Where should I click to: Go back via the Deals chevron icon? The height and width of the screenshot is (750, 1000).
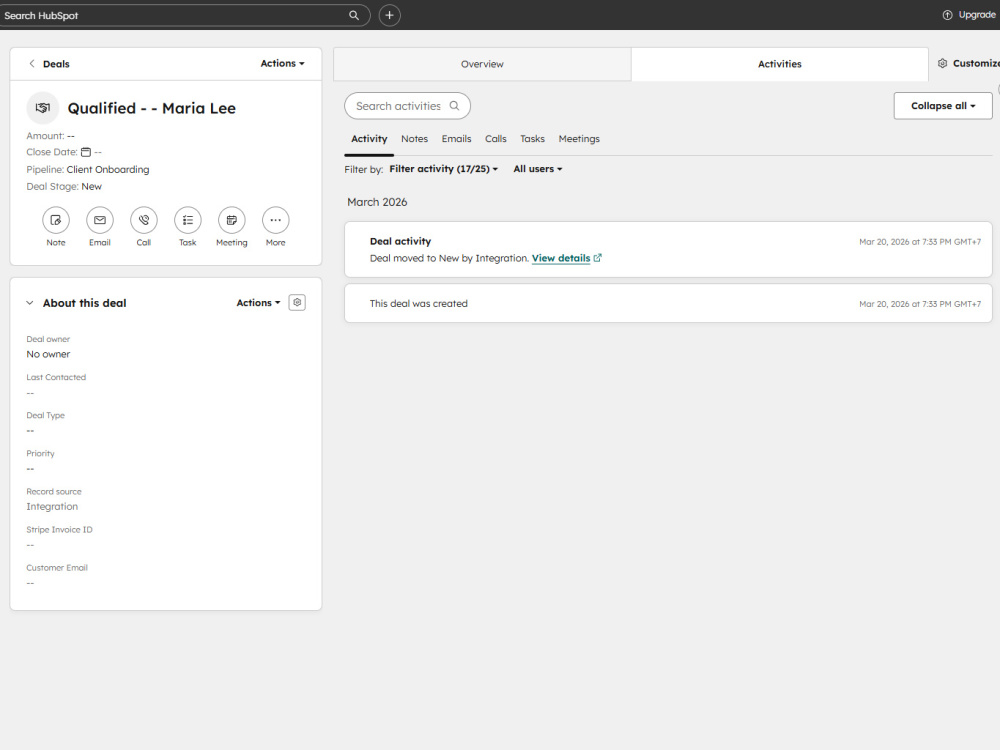pyautogui.click(x=32, y=64)
